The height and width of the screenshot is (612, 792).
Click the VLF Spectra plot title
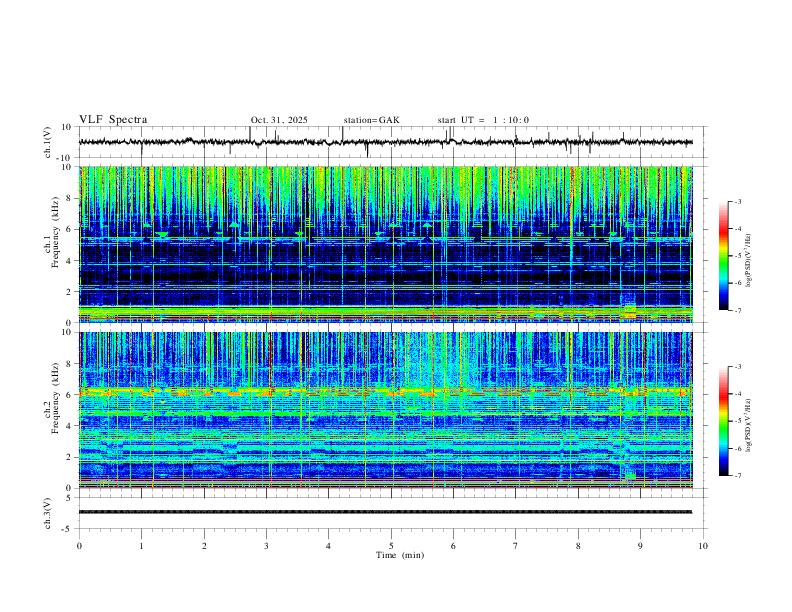click(113, 120)
